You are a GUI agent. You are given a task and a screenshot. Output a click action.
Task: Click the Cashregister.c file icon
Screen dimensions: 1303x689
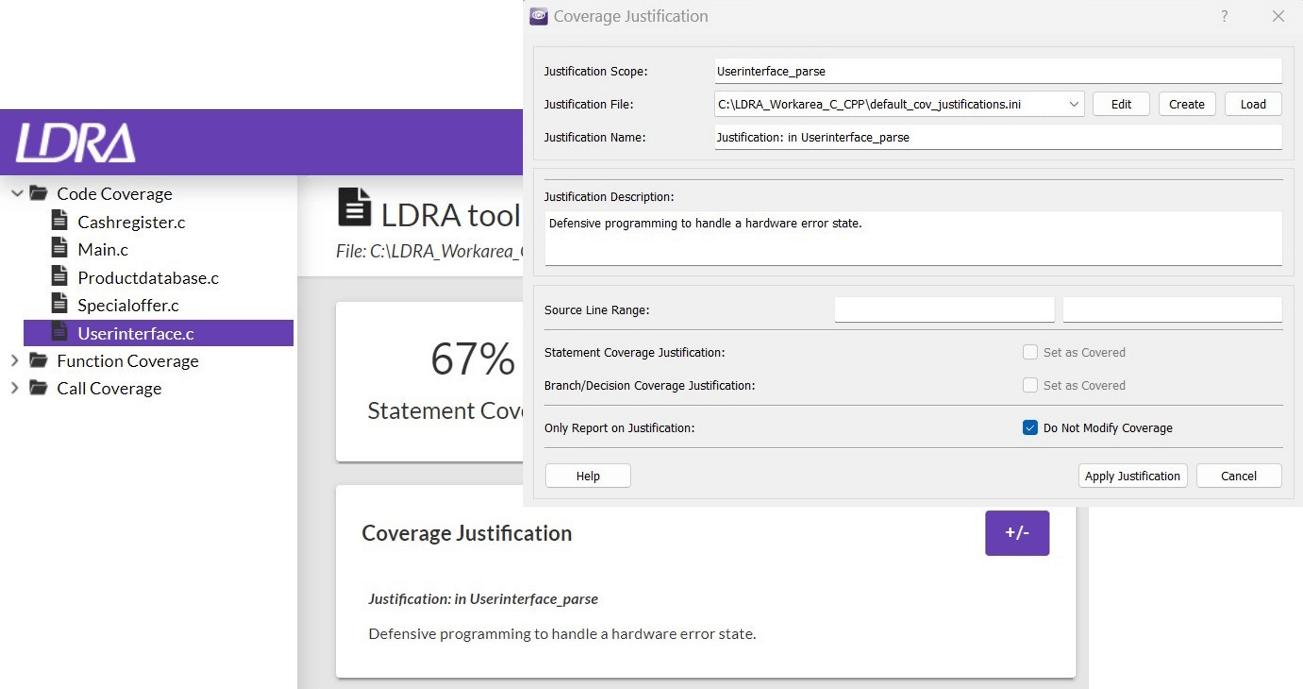click(x=60, y=221)
